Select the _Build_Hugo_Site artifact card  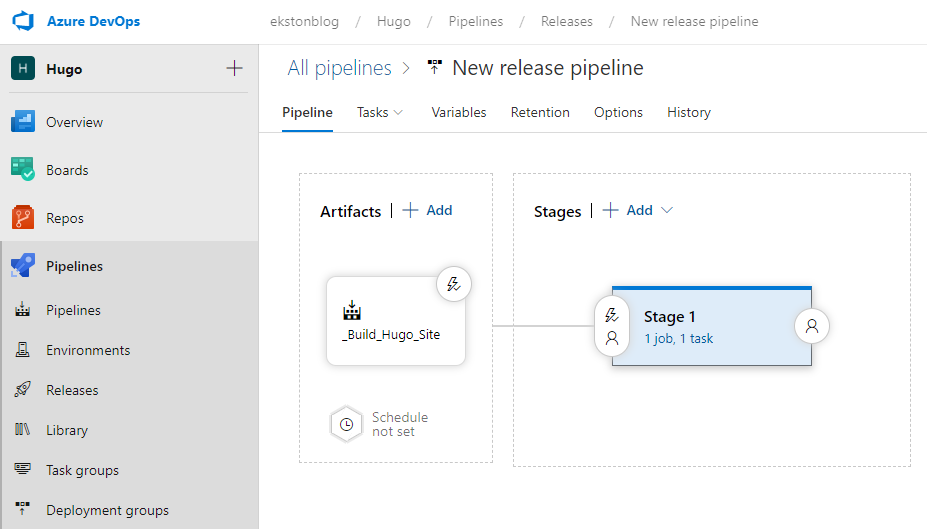coord(396,321)
